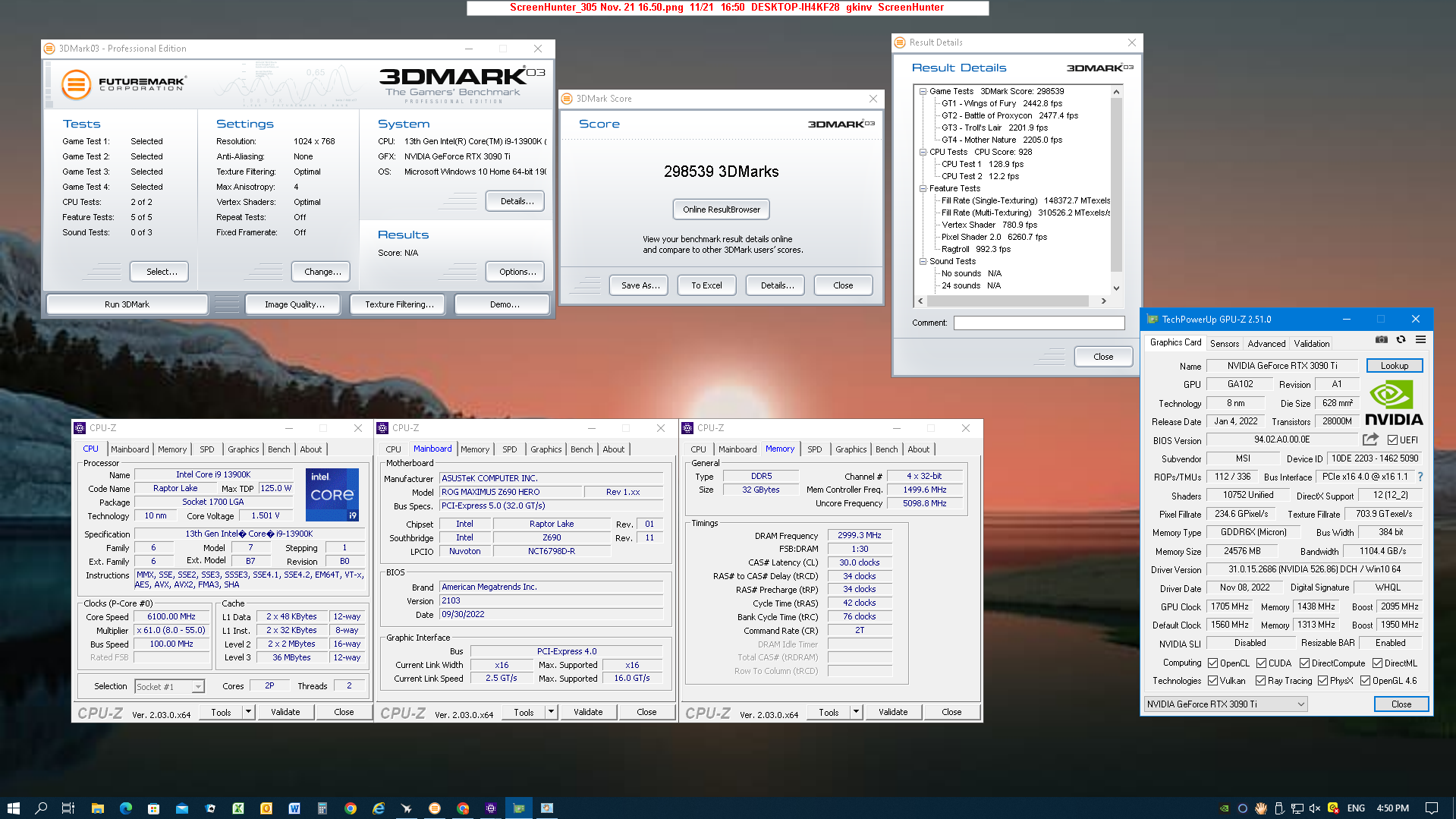The image size is (1456, 819).
Task: Switch to 3DMark03 taskbar icon
Action: (x=435, y=808)
